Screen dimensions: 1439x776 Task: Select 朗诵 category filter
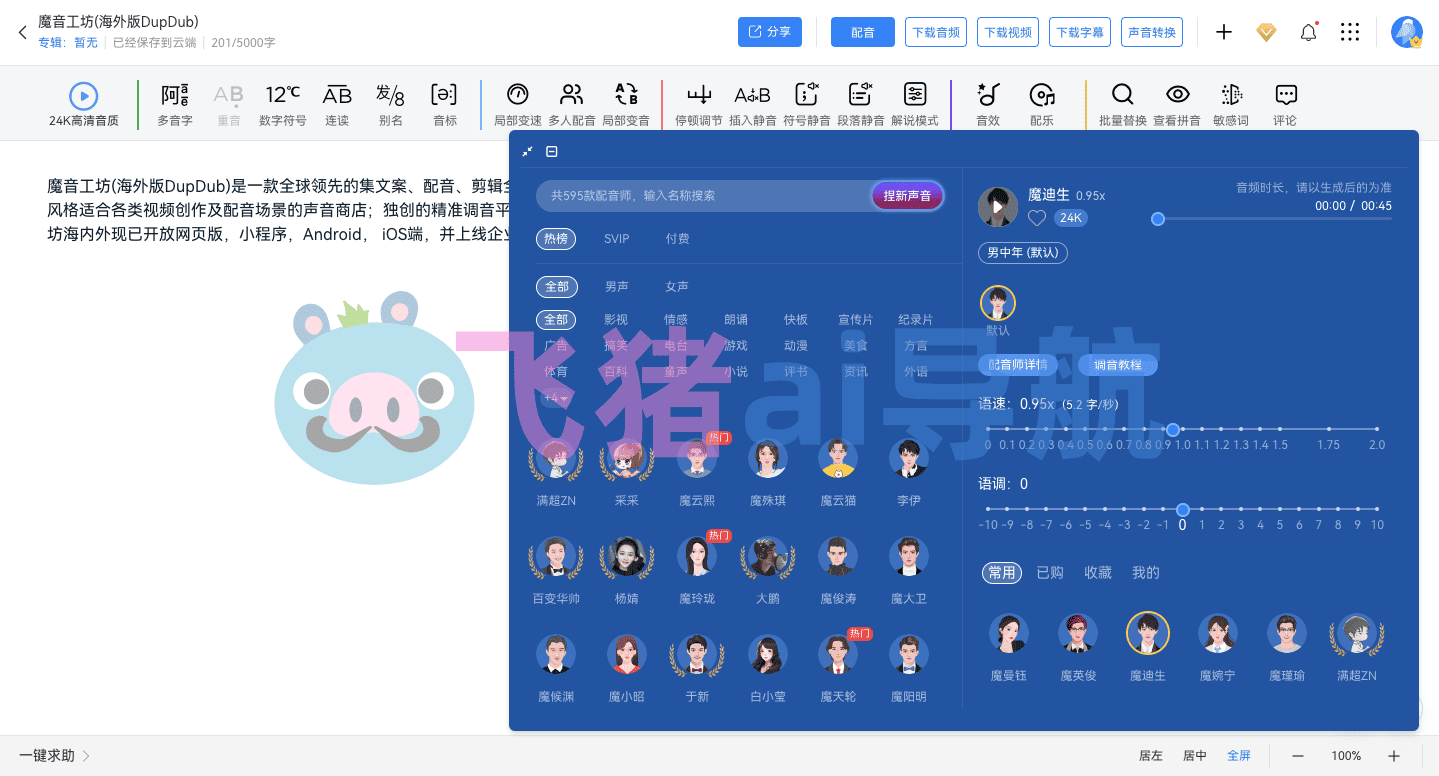736,320
